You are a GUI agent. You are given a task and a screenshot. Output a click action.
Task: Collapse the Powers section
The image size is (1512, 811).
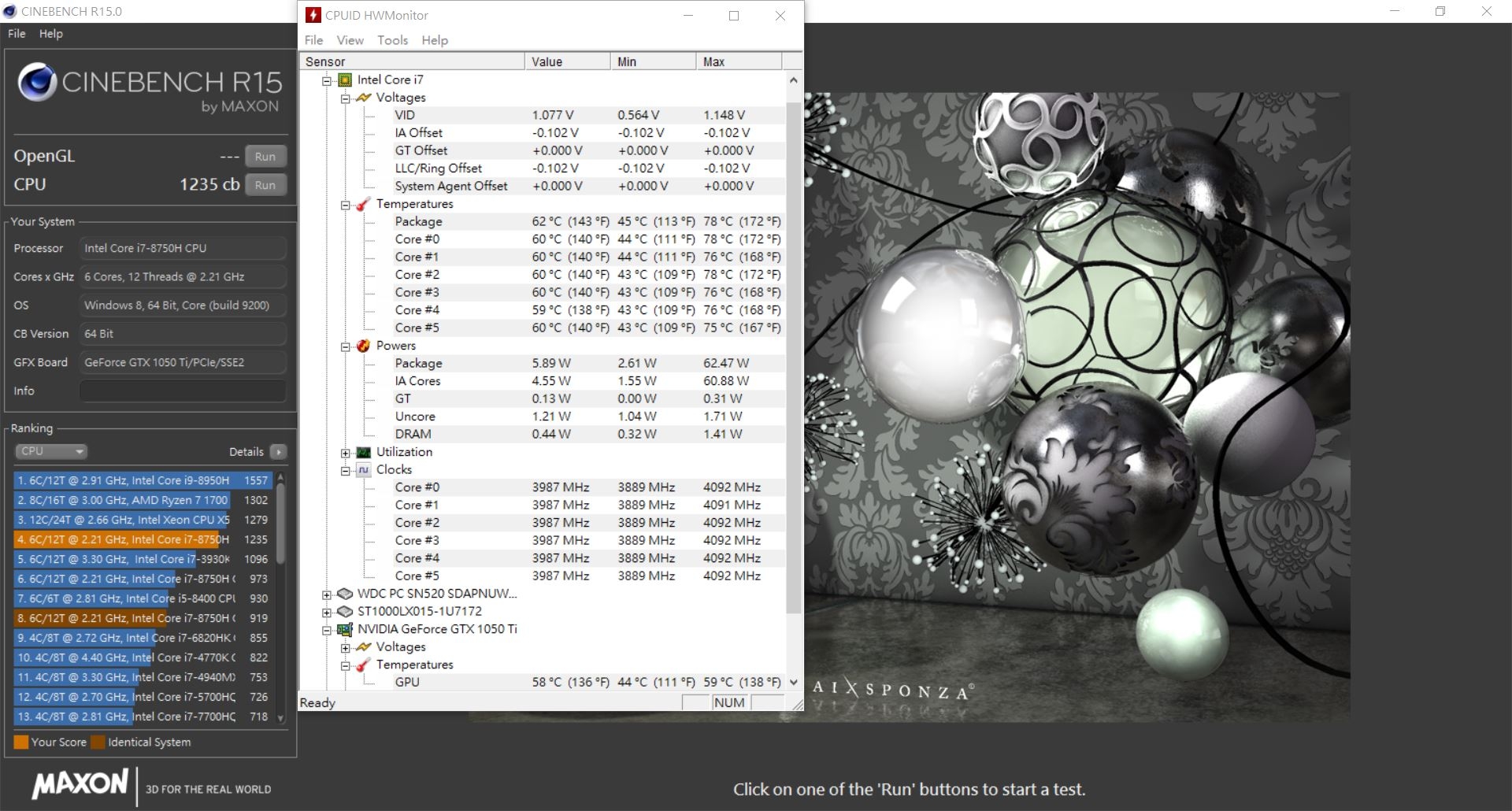coord(345,346)
